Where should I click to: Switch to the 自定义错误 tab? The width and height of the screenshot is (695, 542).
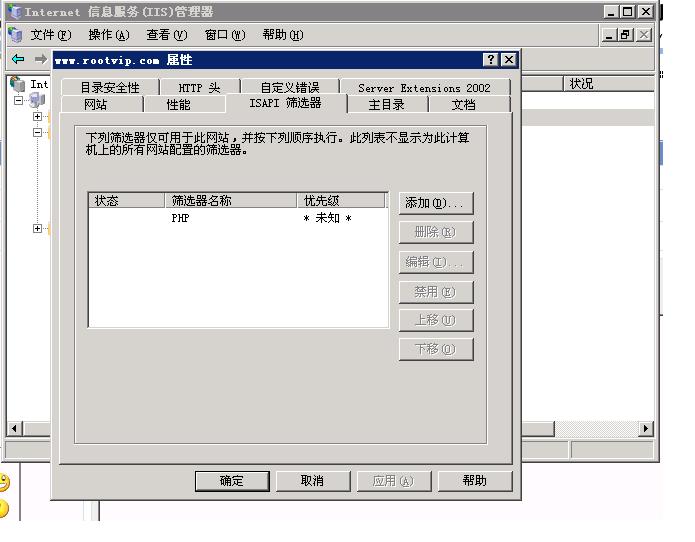tap(290, 87)
